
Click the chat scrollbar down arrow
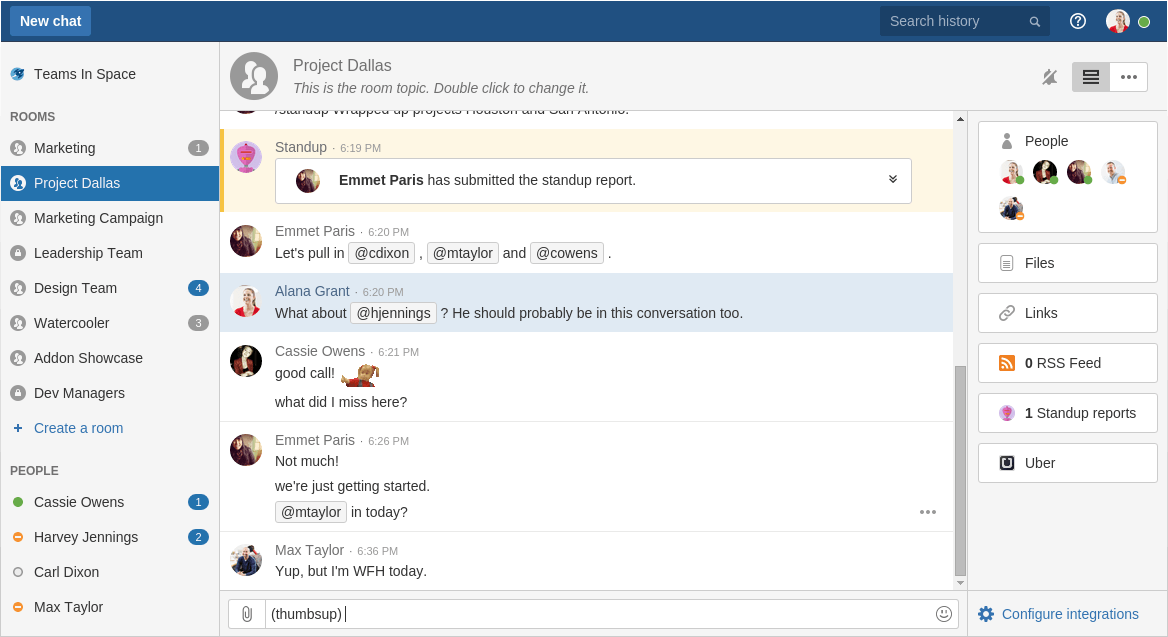point(960,583)
